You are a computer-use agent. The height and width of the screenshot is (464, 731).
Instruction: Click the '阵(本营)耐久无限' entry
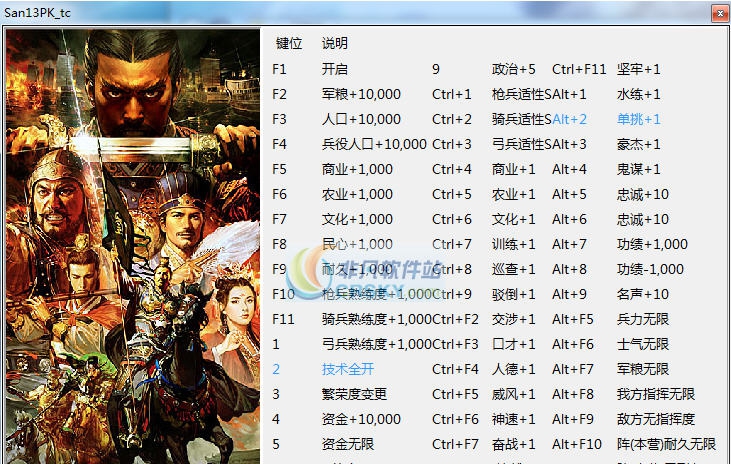pyautogui.click(x=666, y=444)
